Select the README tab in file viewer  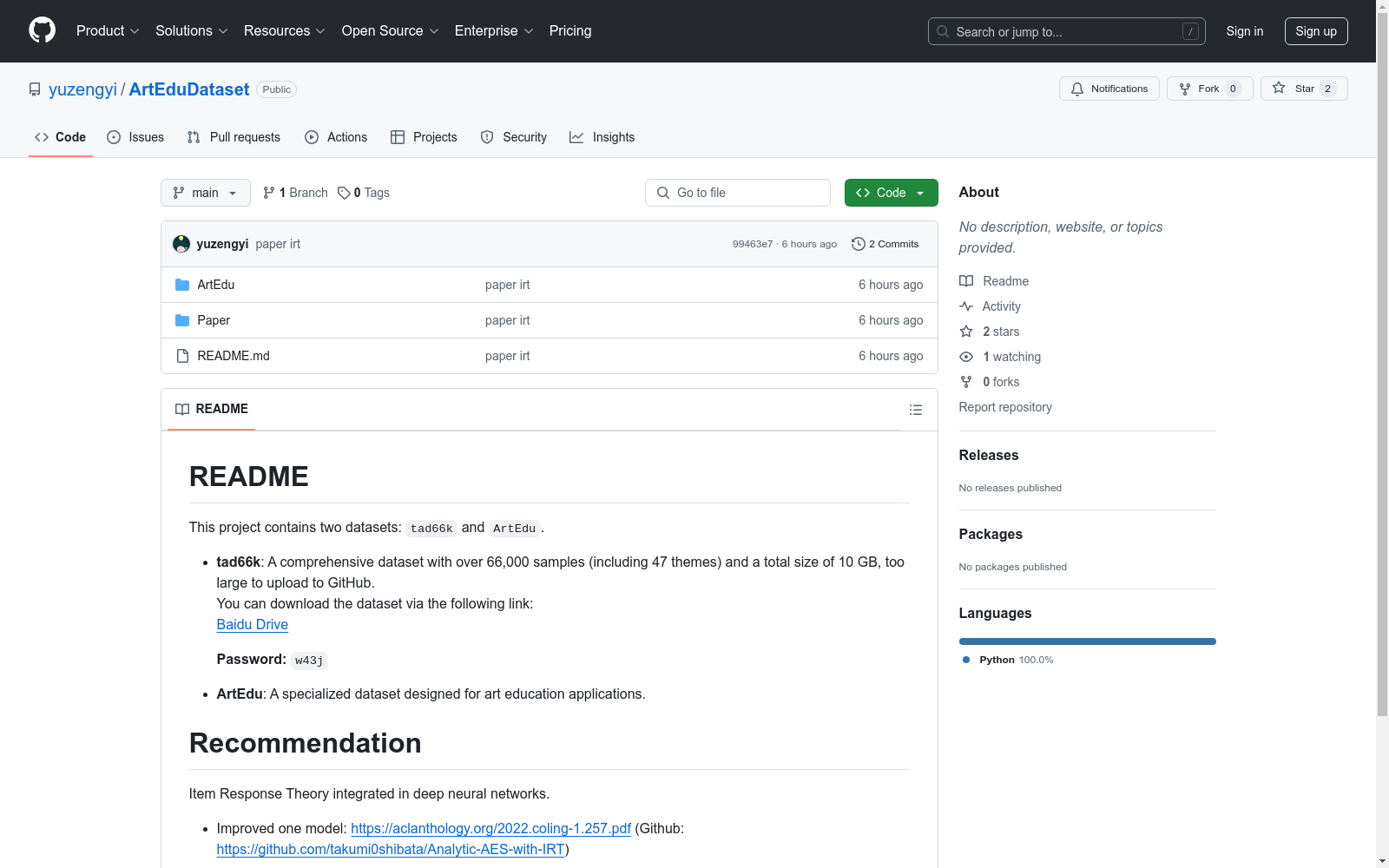click(x=212, y=409)
